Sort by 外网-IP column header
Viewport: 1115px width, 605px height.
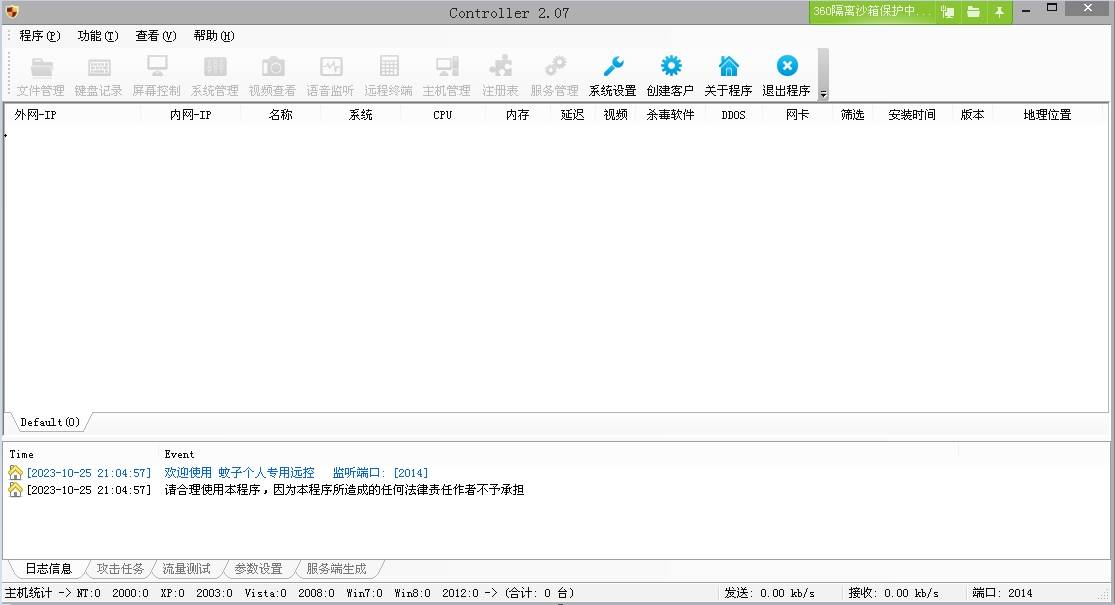[74, 114]
